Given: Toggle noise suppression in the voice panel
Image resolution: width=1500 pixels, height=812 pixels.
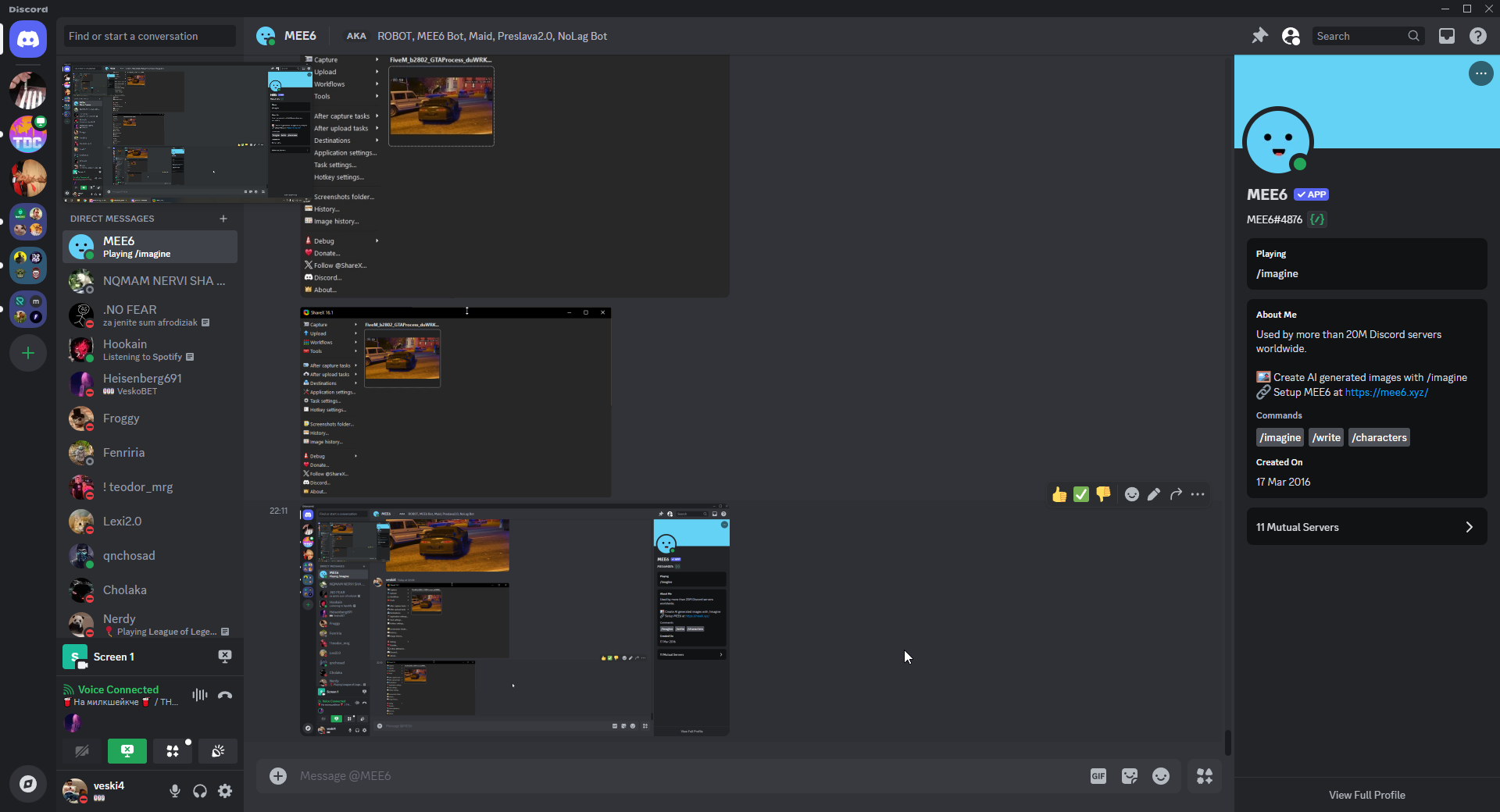Looking at the screenshot, I should pos(200,695).
